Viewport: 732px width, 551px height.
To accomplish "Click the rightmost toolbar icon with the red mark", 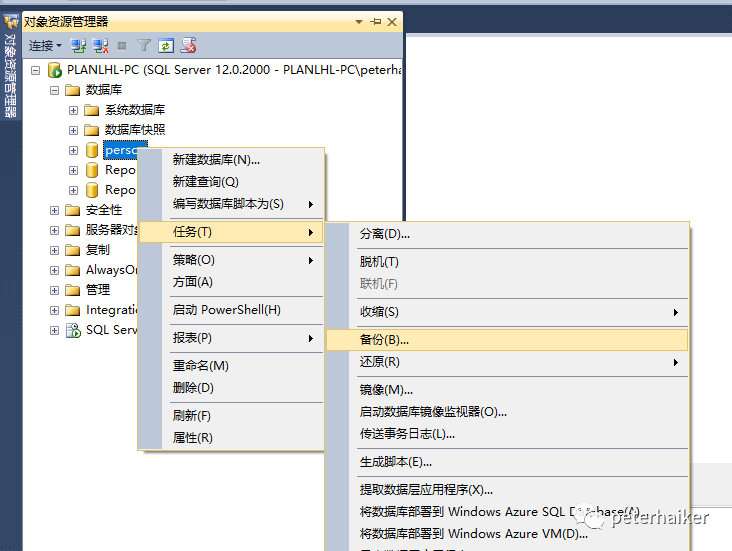I will (x=189, y=45).
